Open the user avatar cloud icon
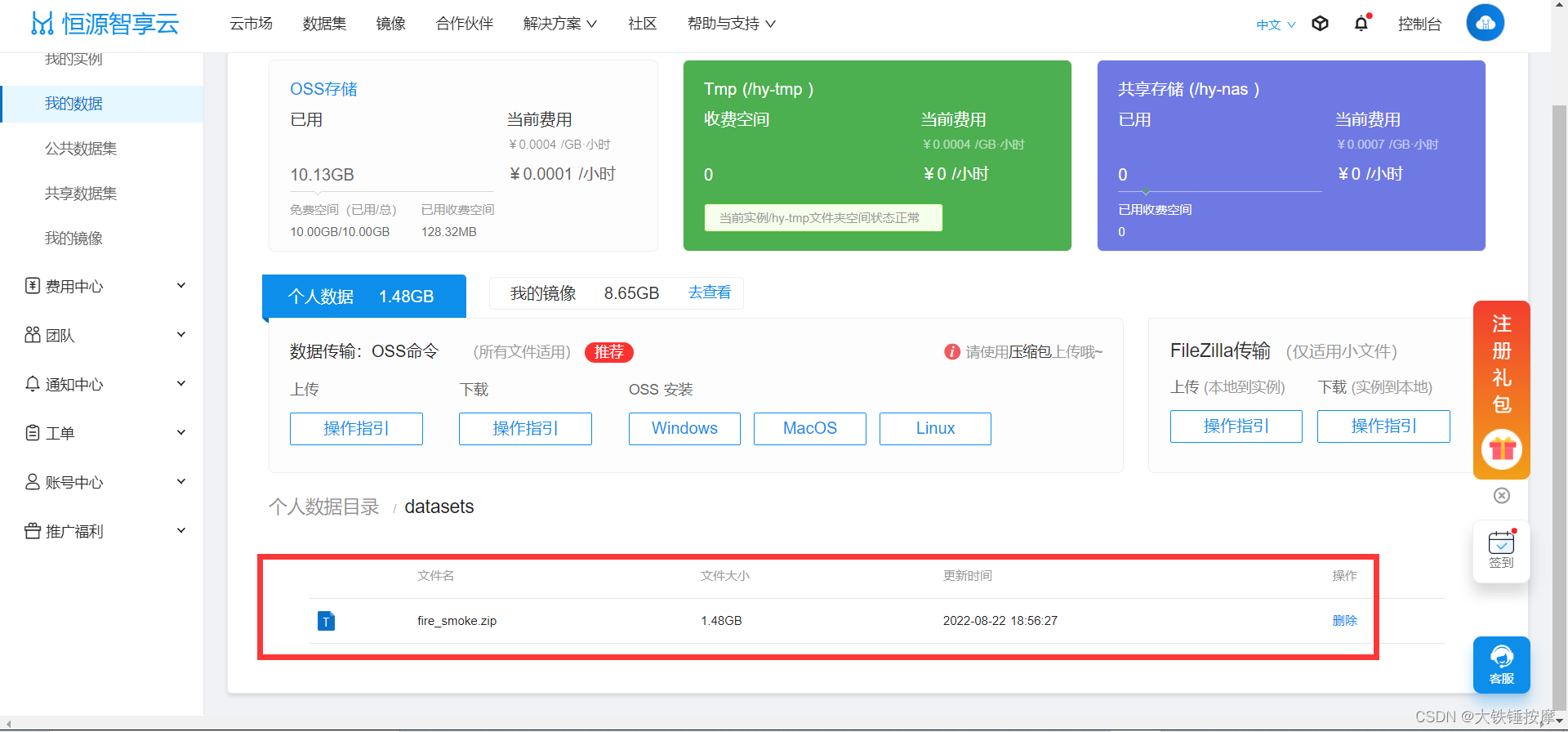Image resolution: width=1568 pixels, height=732 pixels. coord(1485,23)
